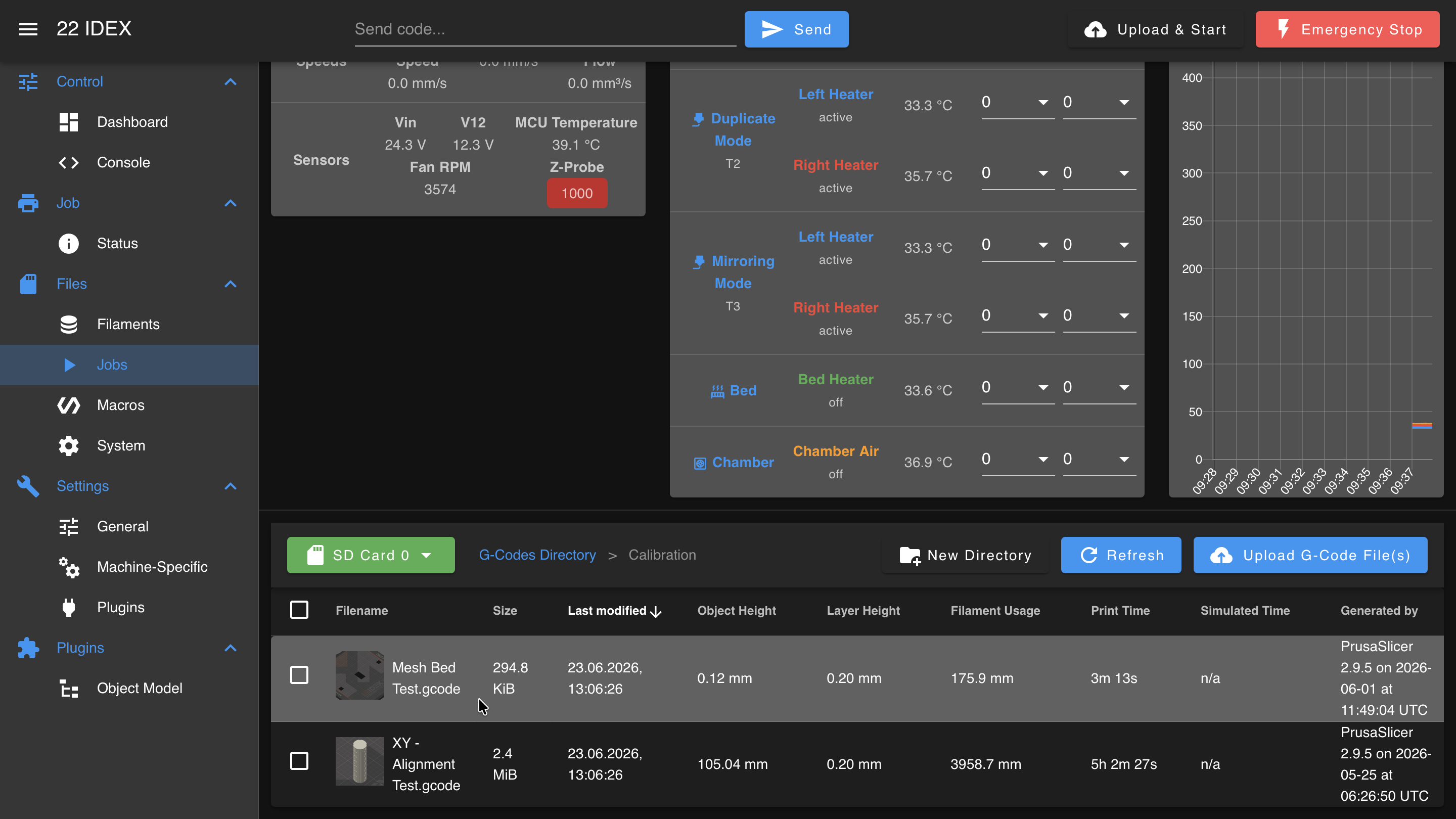The image size is (1456, 819).
Task: Collapse the Control section chevron
Action: coord(230,82)
